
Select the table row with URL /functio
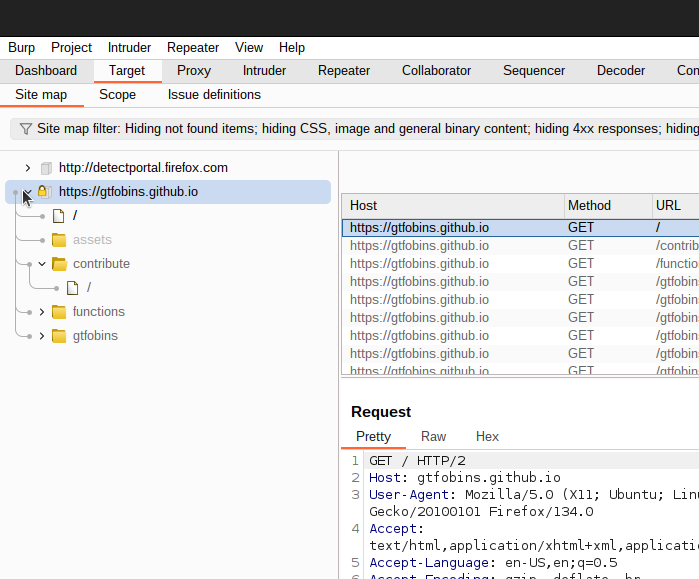(520, 264)
